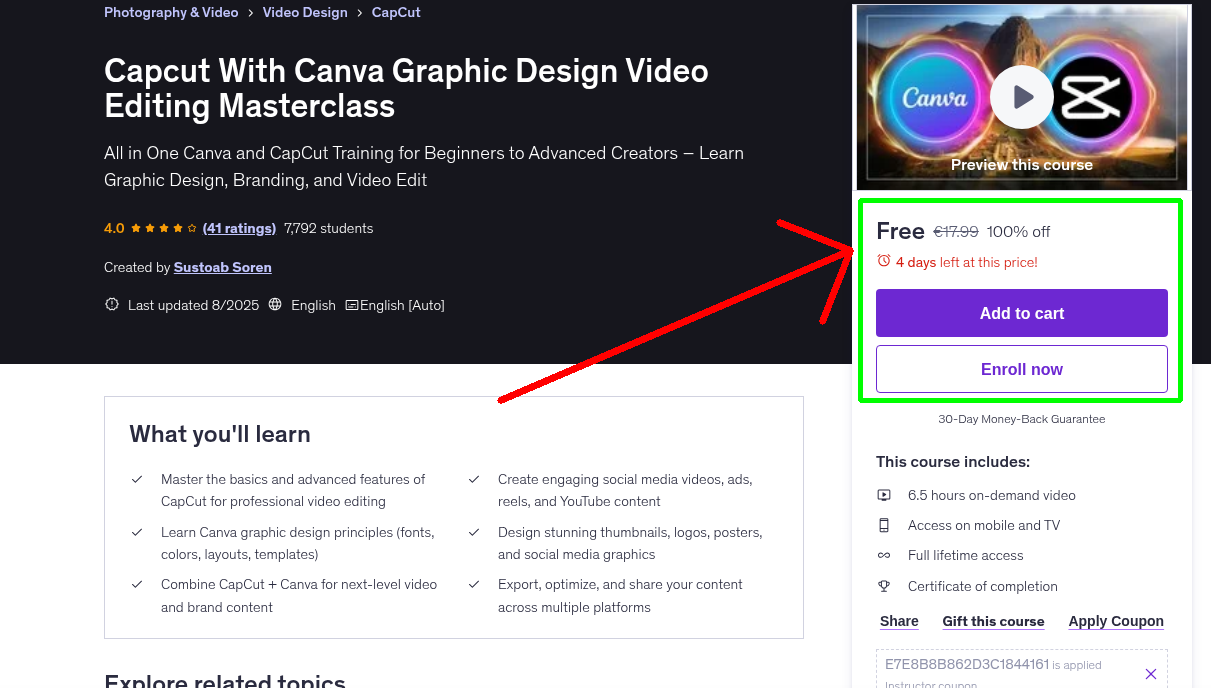
Task: Click the globe language icon
Action: pos(274,305)
